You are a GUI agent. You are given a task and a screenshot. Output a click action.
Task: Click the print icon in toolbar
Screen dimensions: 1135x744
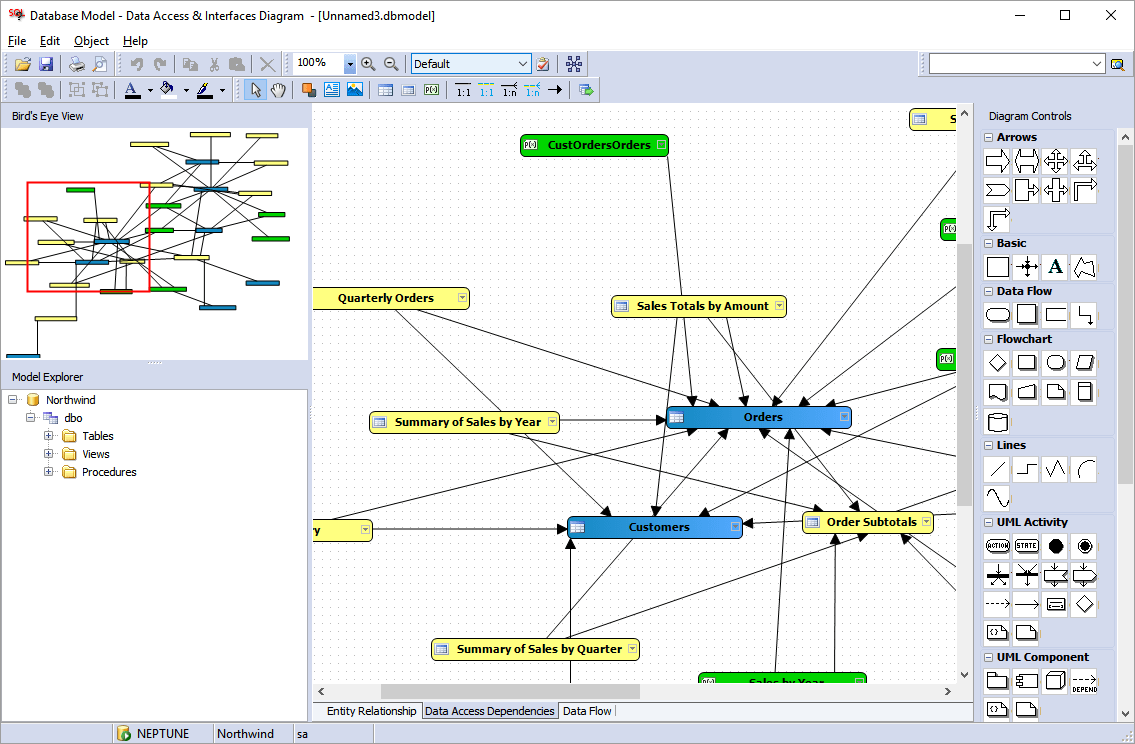click(x=77, y=64)
